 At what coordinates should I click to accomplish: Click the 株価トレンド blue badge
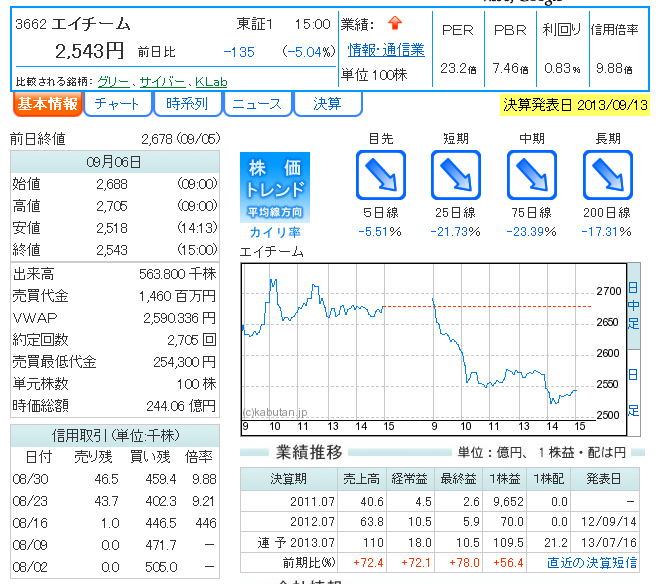point(275,186)
